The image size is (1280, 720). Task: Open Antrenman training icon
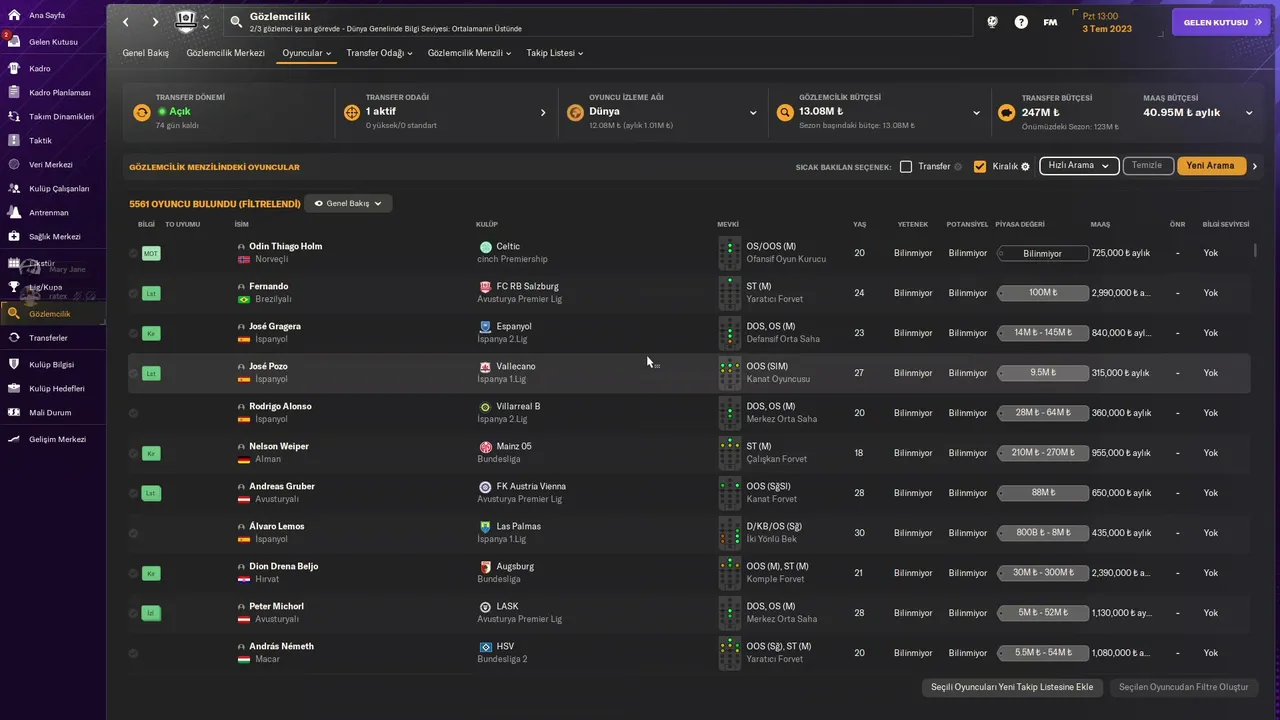14,212
